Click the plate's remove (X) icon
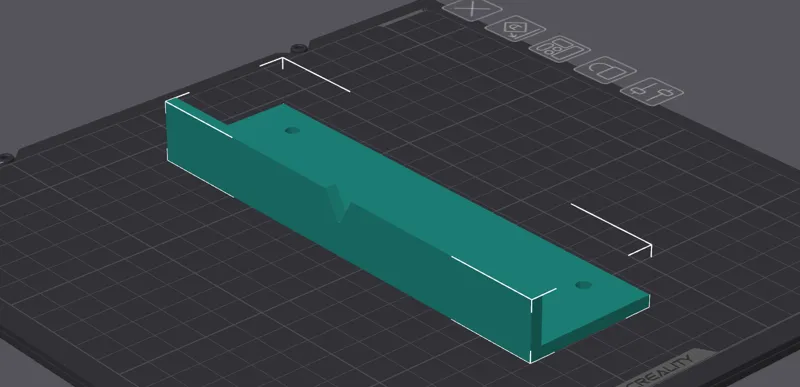Image resolution: width=800 pixels, height=387 pixels. pos(471,9)
